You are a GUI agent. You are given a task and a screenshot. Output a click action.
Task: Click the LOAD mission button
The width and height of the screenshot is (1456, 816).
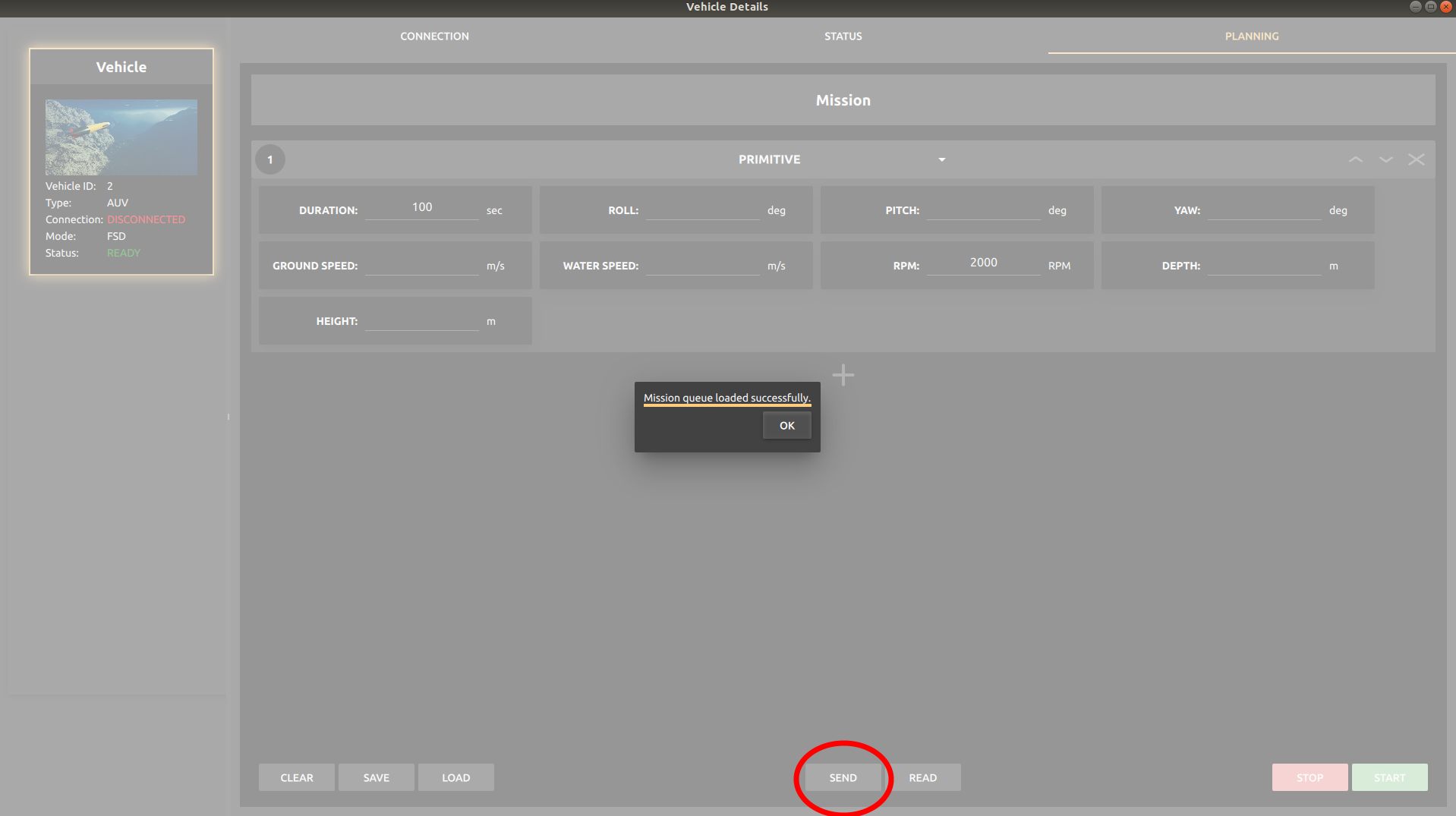point(456,777)
